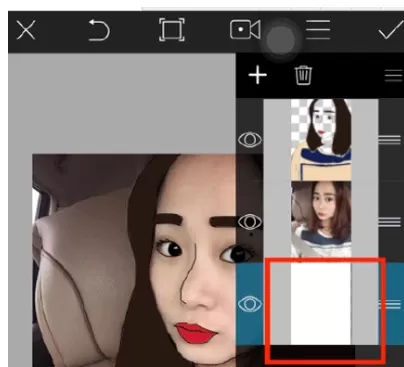Hide the photo layer
Image resolution: width=404 pixels, height=367 pixels.
click(x=250, y=222)
